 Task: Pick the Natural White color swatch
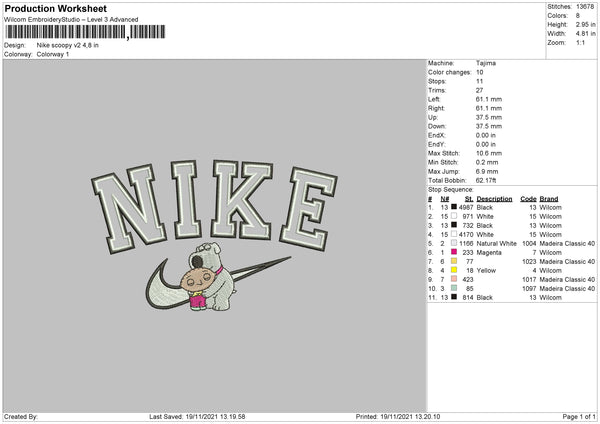coord(454,243)
